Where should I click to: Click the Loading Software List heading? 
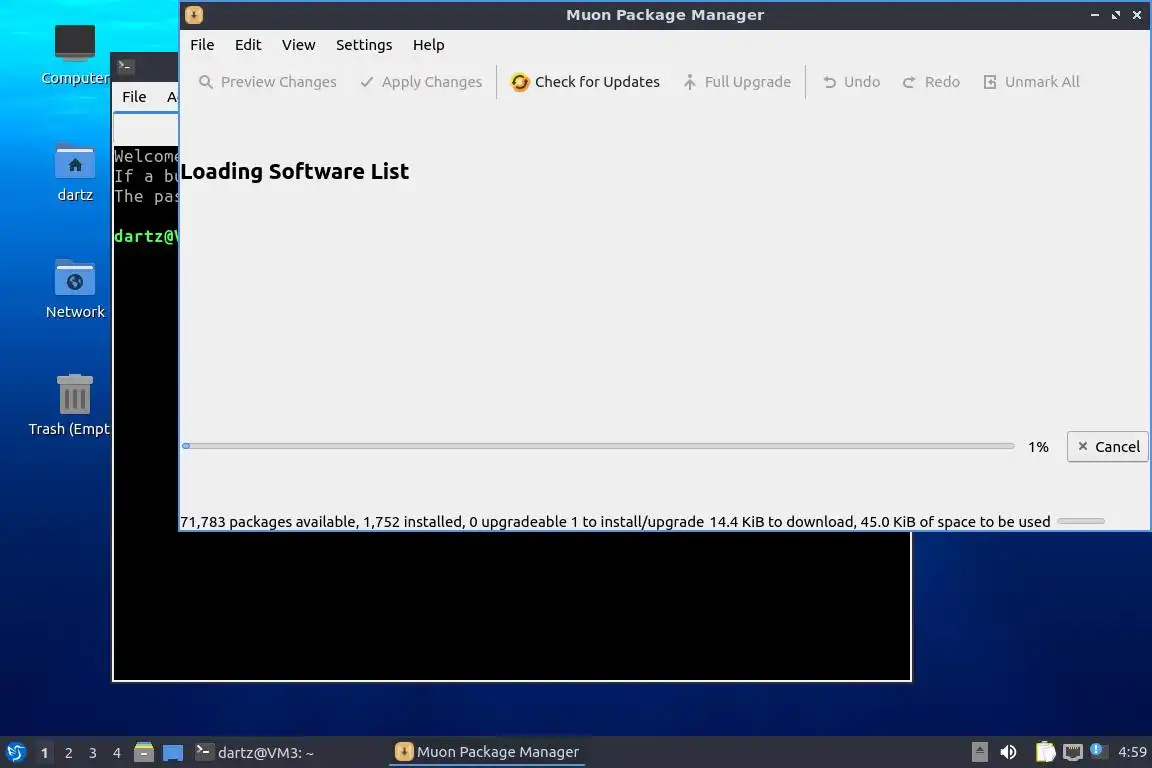pyautogui.click(x=295, y=171)
